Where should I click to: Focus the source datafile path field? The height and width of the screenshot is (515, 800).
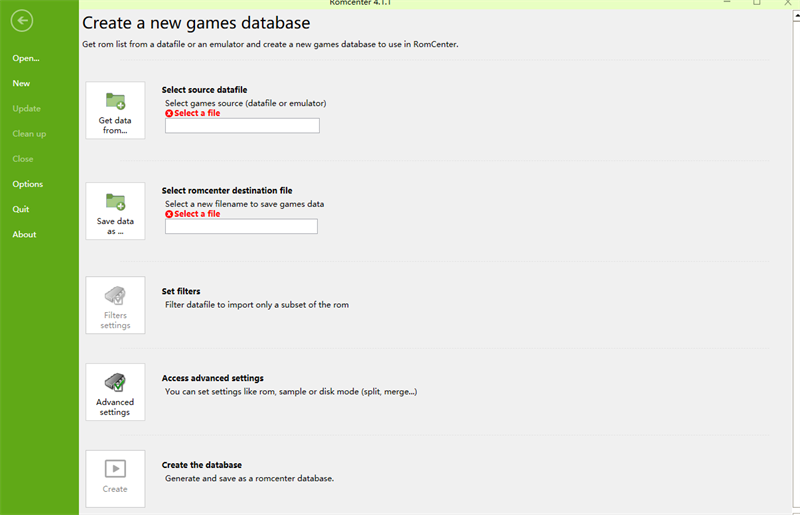click(x=242, y=126)
